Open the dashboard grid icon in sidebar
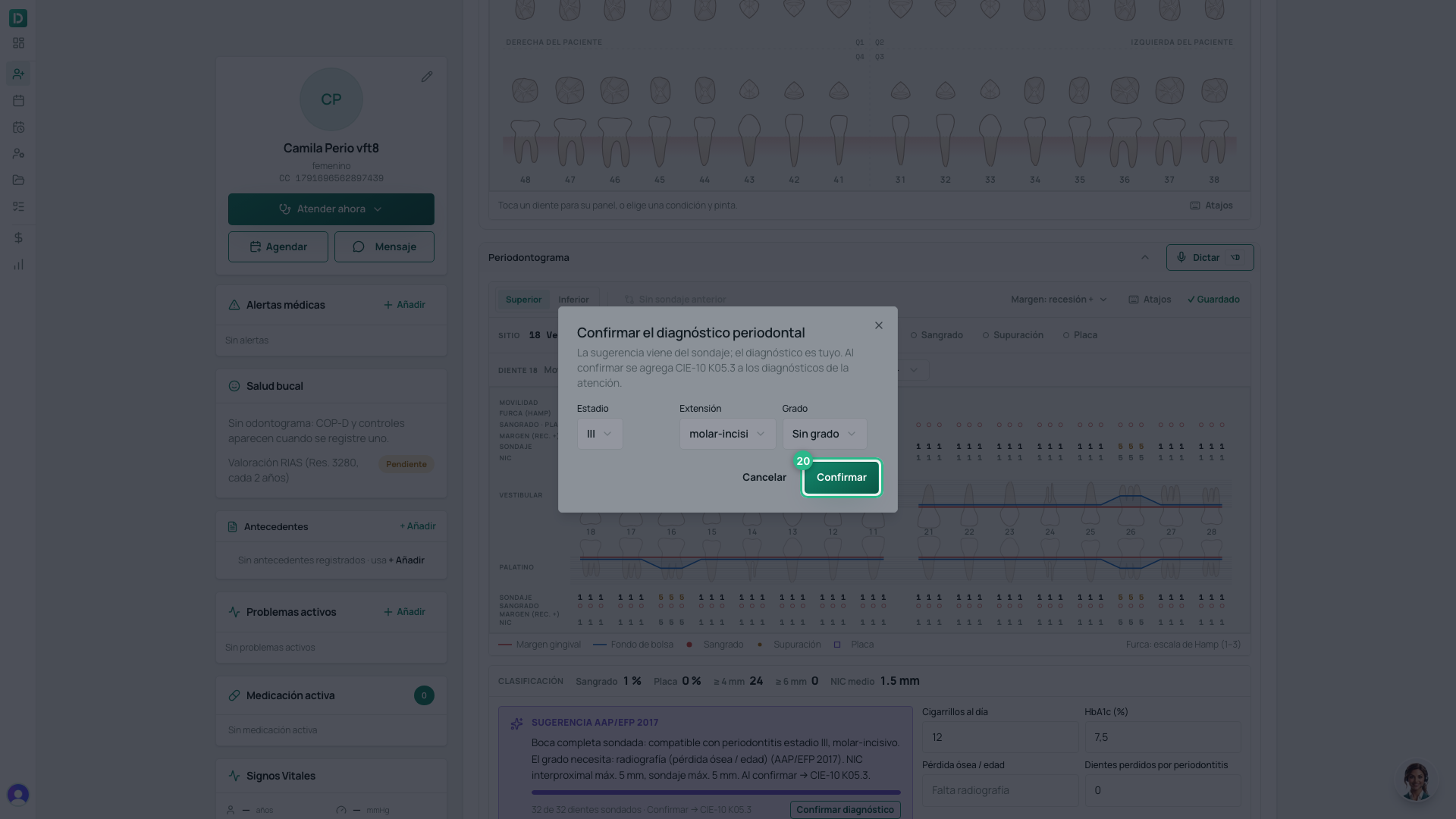This screenshot has width=1456, height=819. [x=18, y=43]
